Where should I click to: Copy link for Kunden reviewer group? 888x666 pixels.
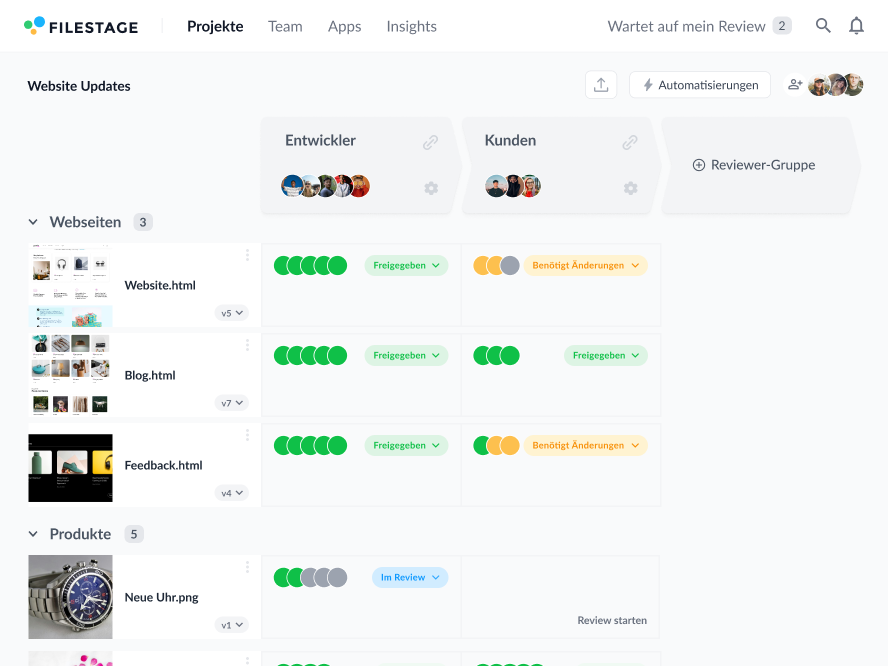(x=630, y=142)
